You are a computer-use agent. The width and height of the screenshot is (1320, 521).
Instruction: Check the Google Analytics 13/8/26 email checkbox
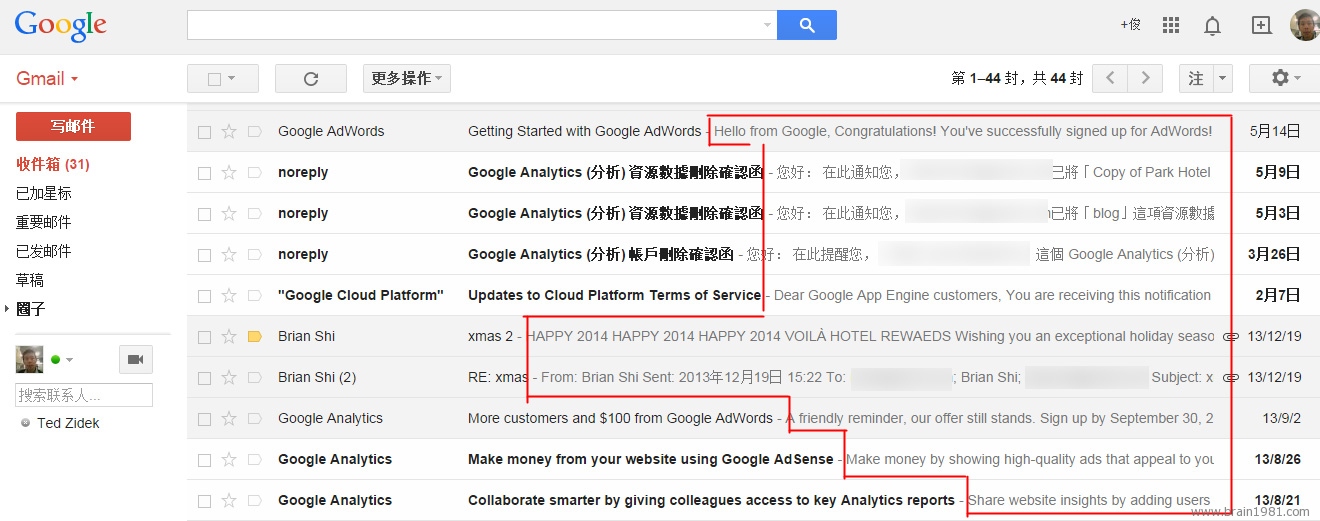pos(204,459)
